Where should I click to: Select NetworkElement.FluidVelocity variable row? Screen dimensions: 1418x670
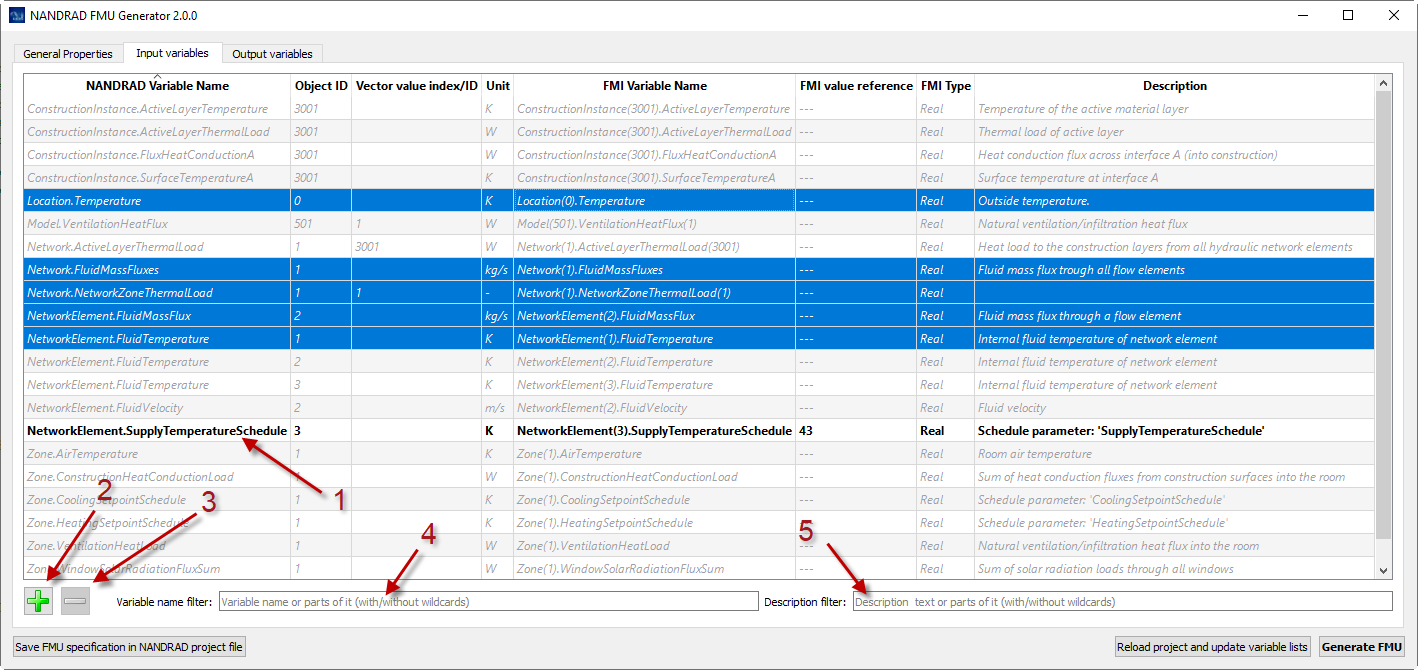699,408
